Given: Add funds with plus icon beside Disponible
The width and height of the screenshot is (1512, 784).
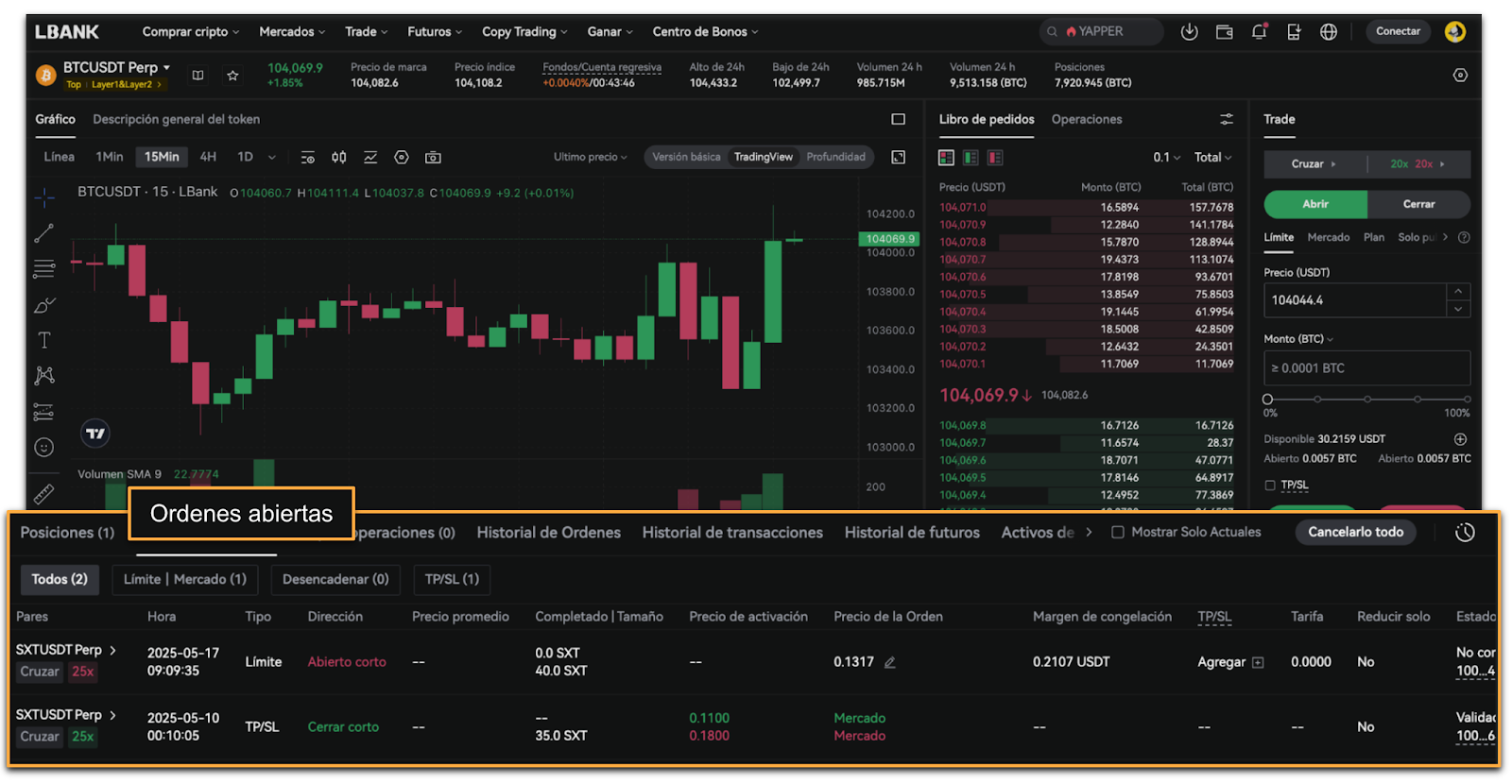Looking at the screenshot, I should coord(1460,439).
